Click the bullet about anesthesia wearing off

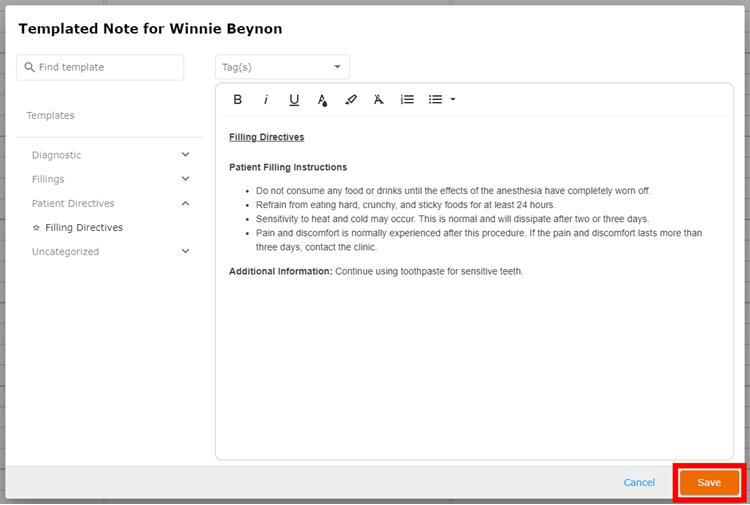(453, 191)
